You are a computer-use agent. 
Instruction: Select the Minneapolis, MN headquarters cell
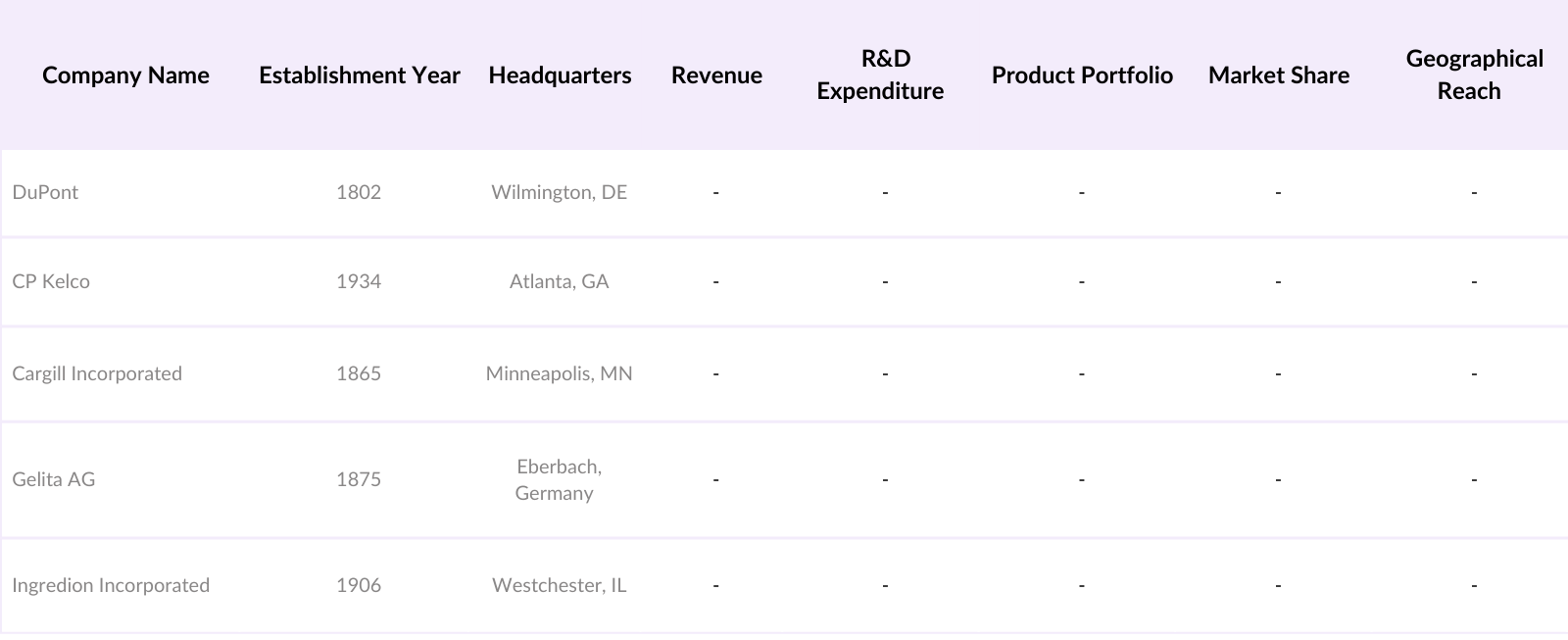[x=559, y=373]
